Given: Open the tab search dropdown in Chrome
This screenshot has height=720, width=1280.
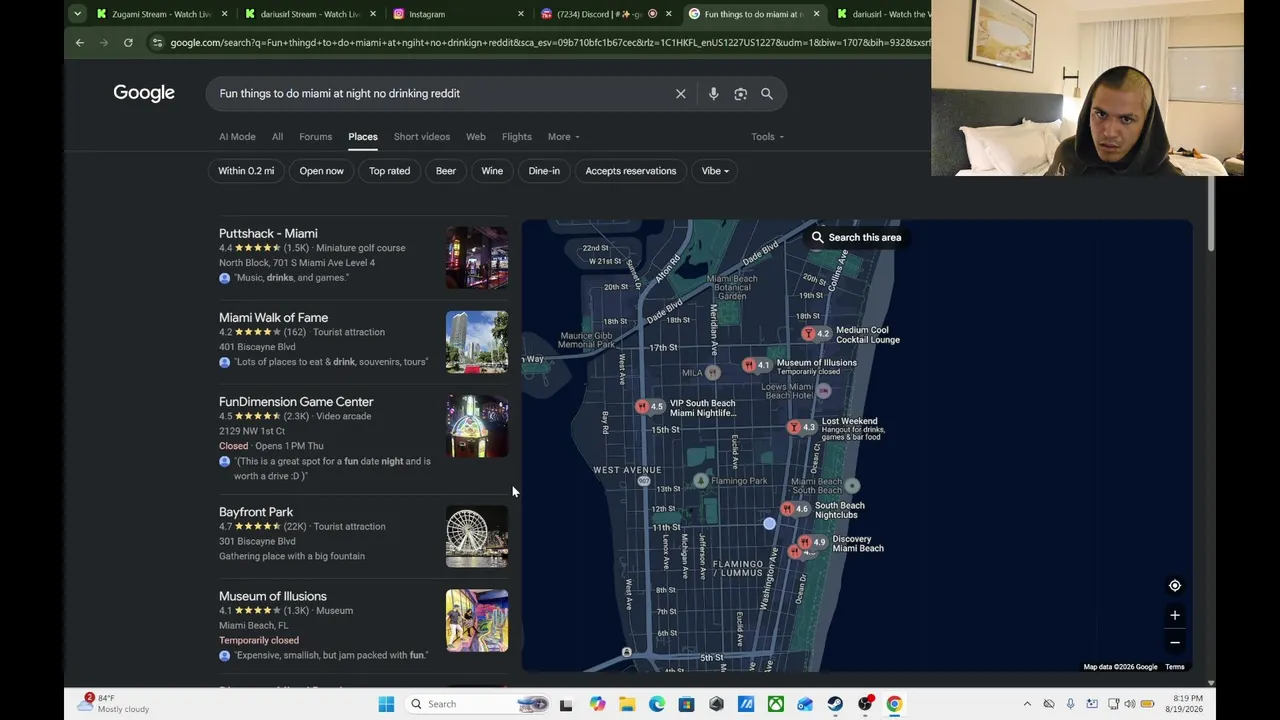Looking at the screenshot, I should (x=77, y=14).
